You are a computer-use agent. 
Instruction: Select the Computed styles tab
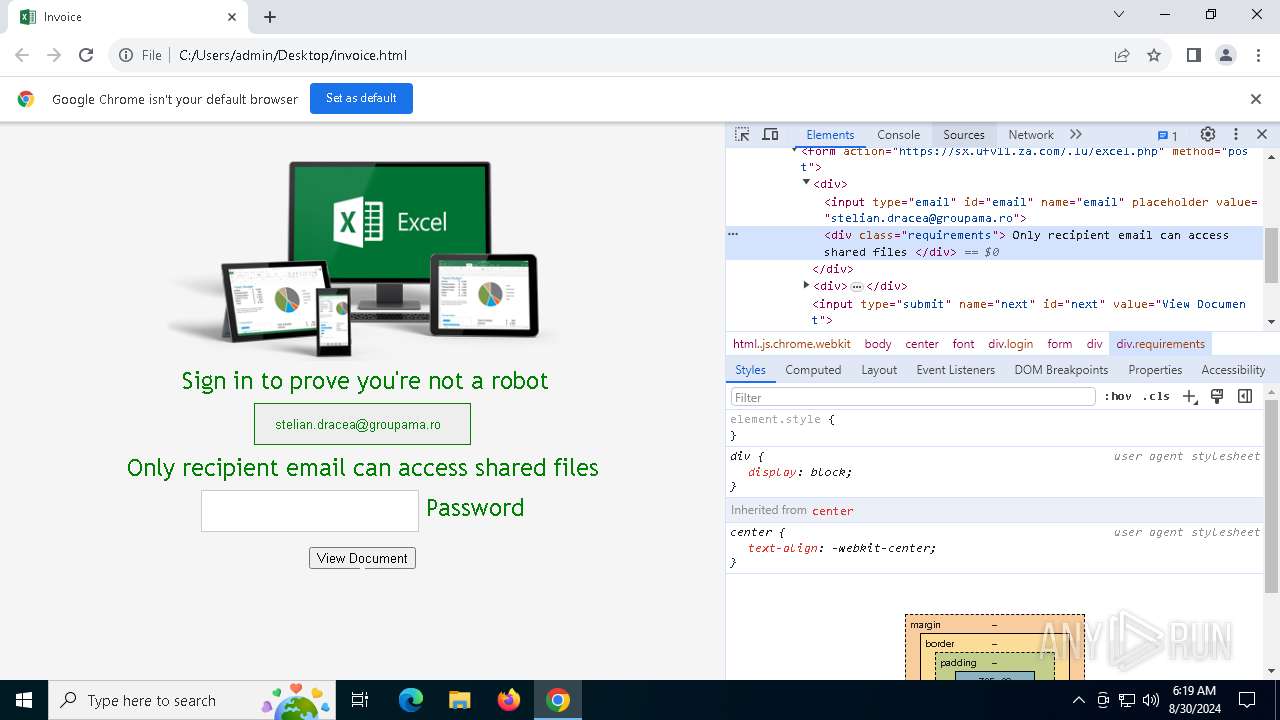click(813, 370)
